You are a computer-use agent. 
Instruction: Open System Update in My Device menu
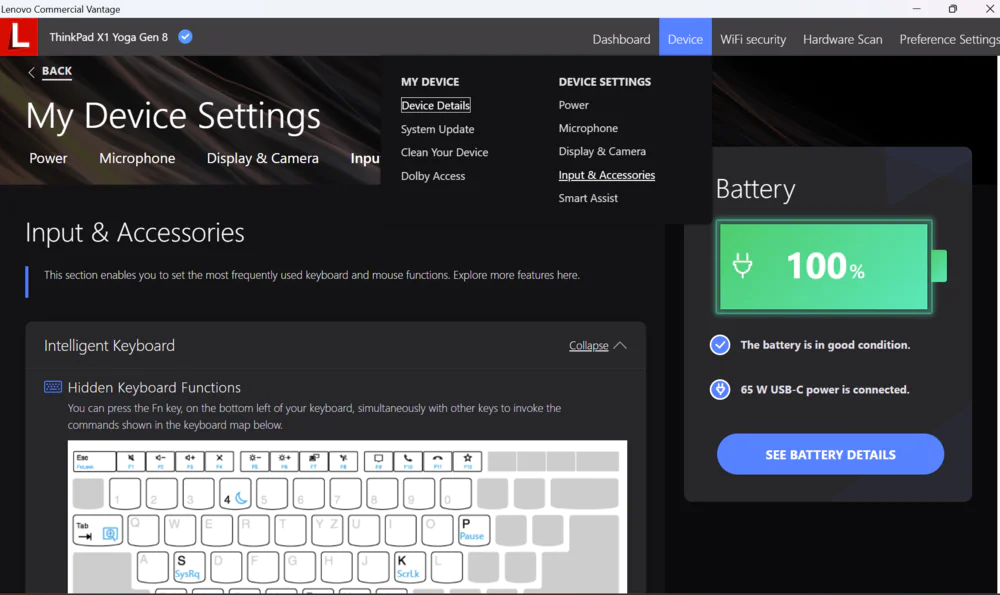pos(438,129)
